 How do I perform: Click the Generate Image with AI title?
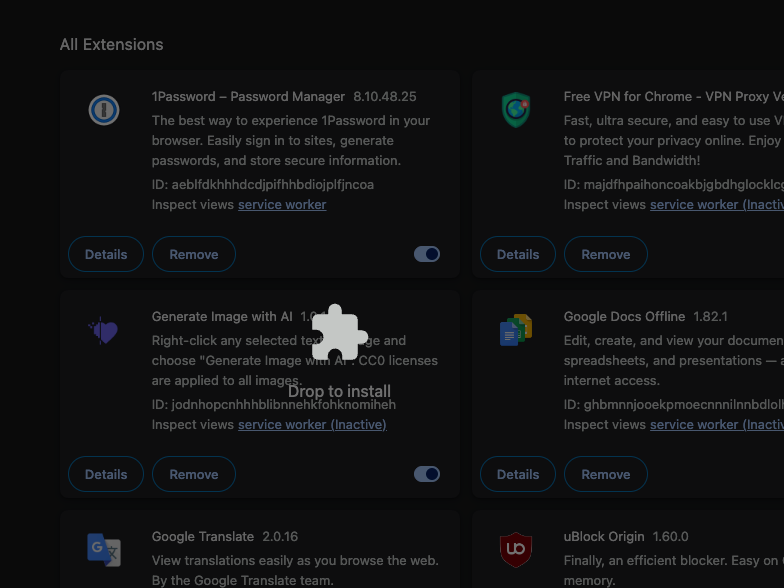pos(222,316)
